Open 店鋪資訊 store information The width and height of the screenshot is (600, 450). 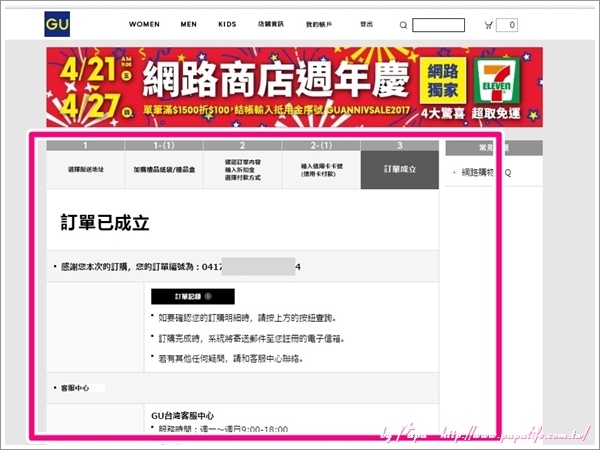(x=271, y=24)
